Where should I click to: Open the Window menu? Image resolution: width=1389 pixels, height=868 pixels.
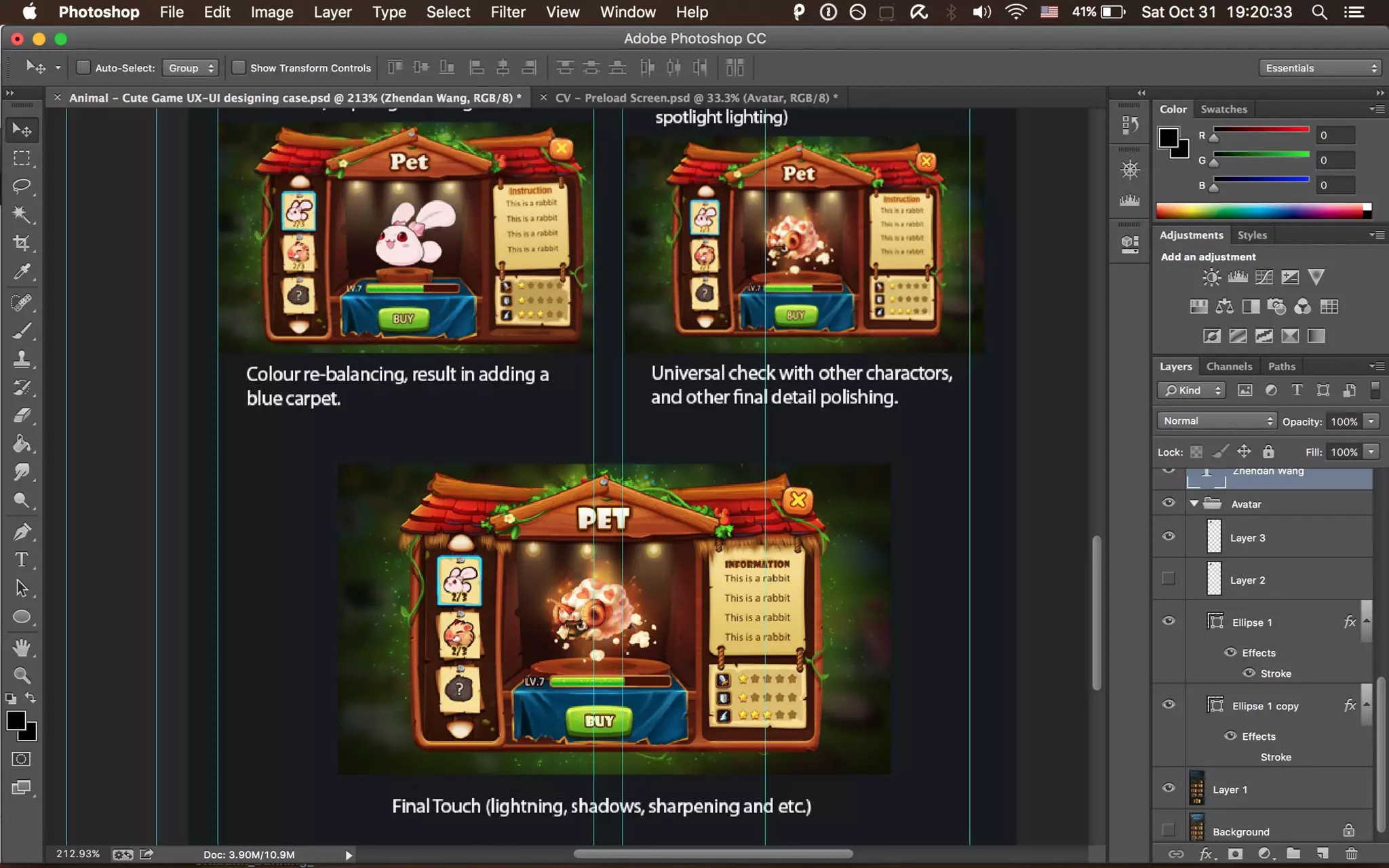tap(627, 12)
